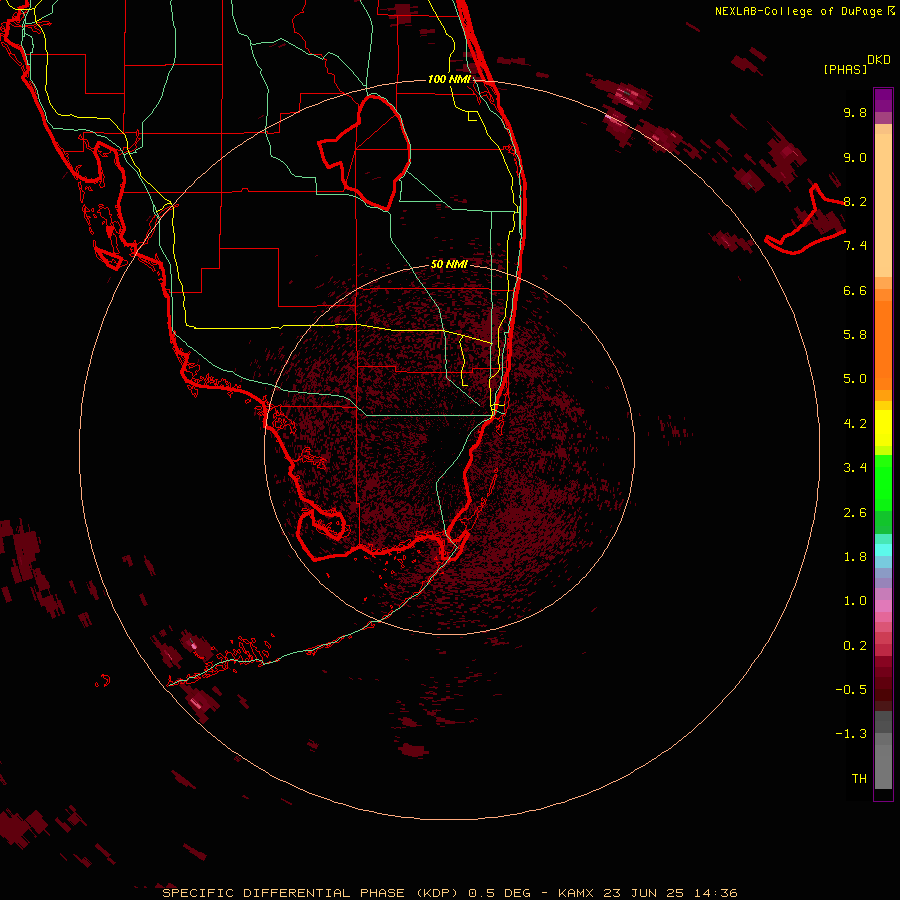Screen dimensions: 900x900
Task: Click the 5.8 color scale value
Action: [855, 335]
